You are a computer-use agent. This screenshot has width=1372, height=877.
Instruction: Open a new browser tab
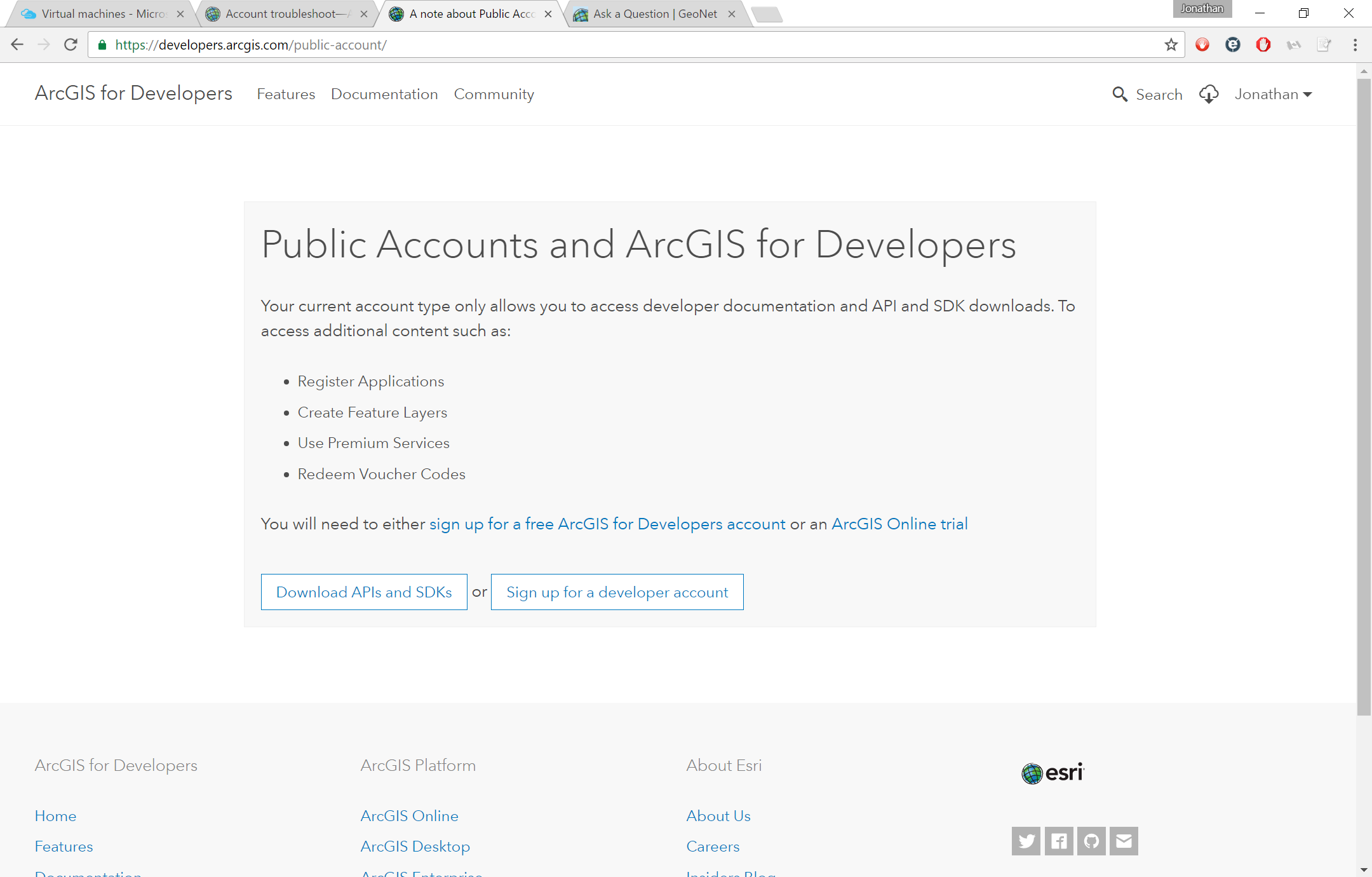coord(767,14)
